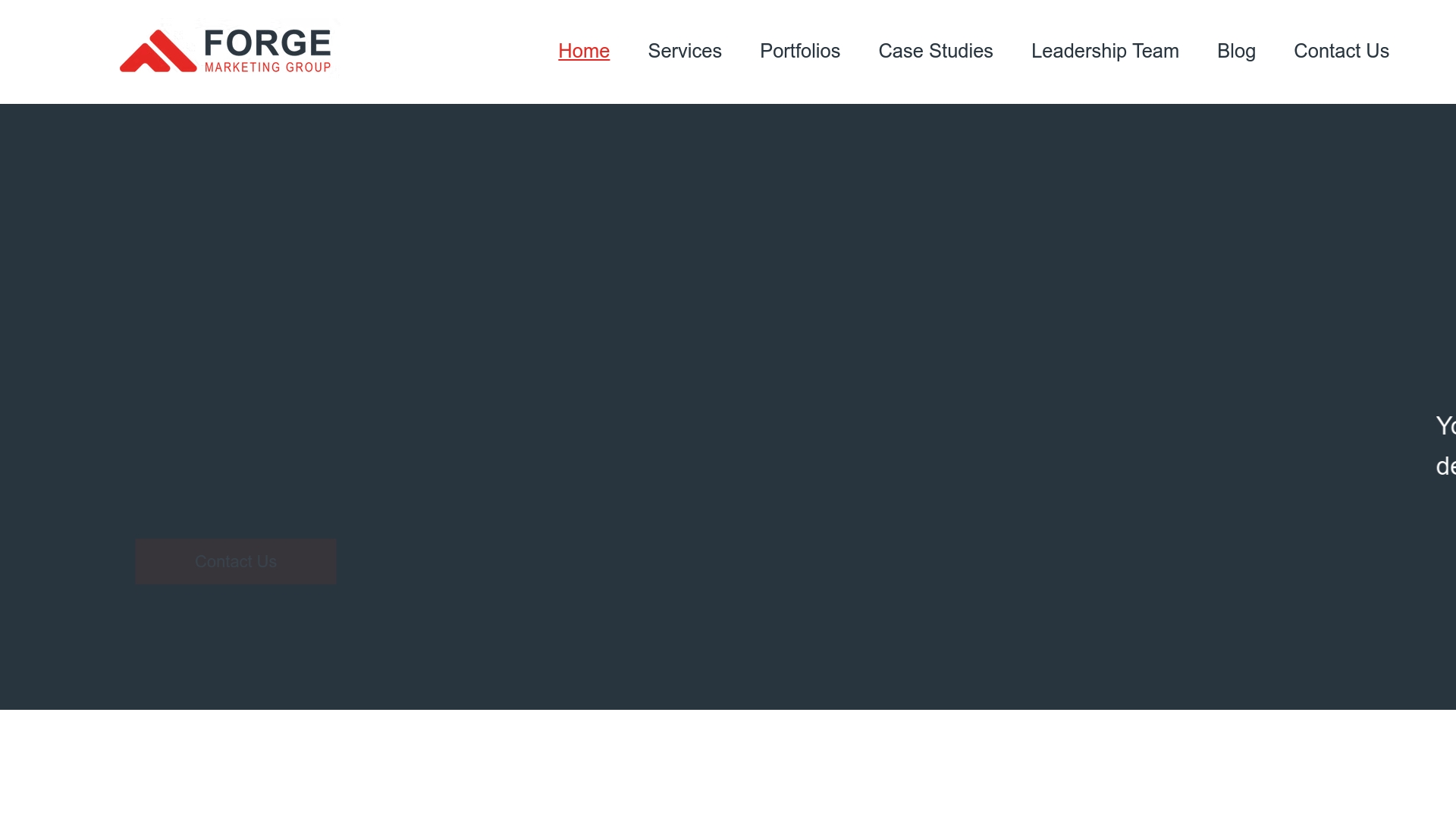The image size is (1456, 819).
Task: Open Contact Us from the navigation bar
Action: click(1341, 51)
